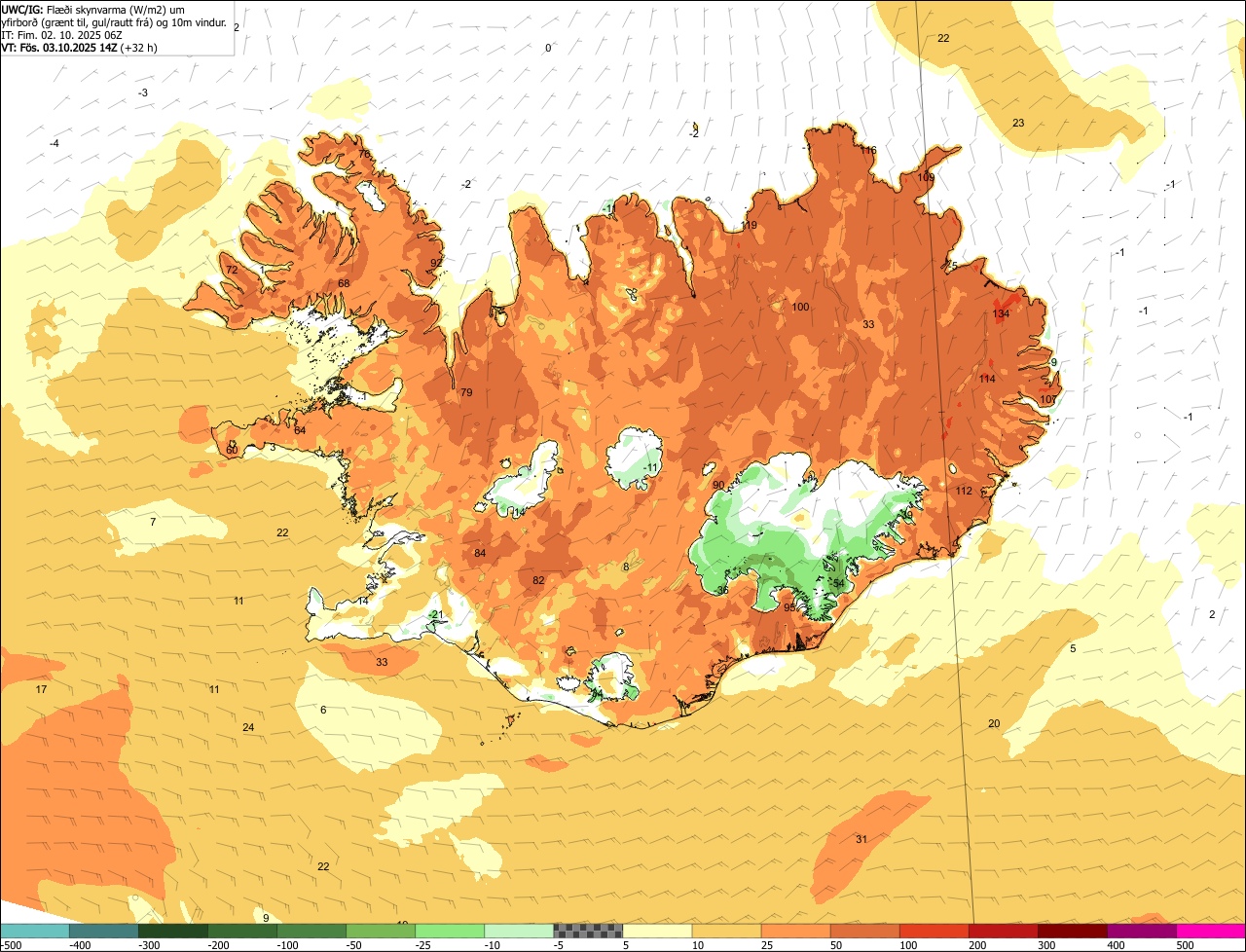The height and width of the screenshot is (952, 1246).
Task: Click the map value 114
Action: pos(987,379)
